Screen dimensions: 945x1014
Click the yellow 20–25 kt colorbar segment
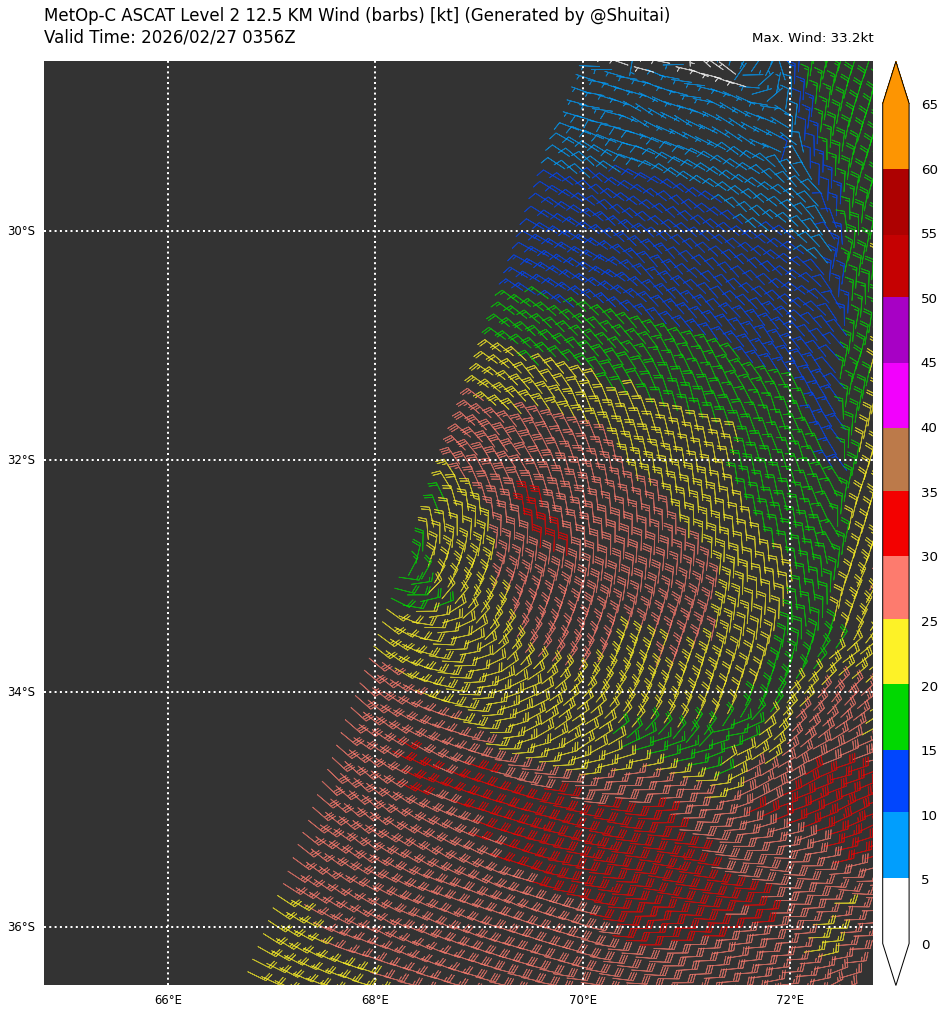(895, 652)
